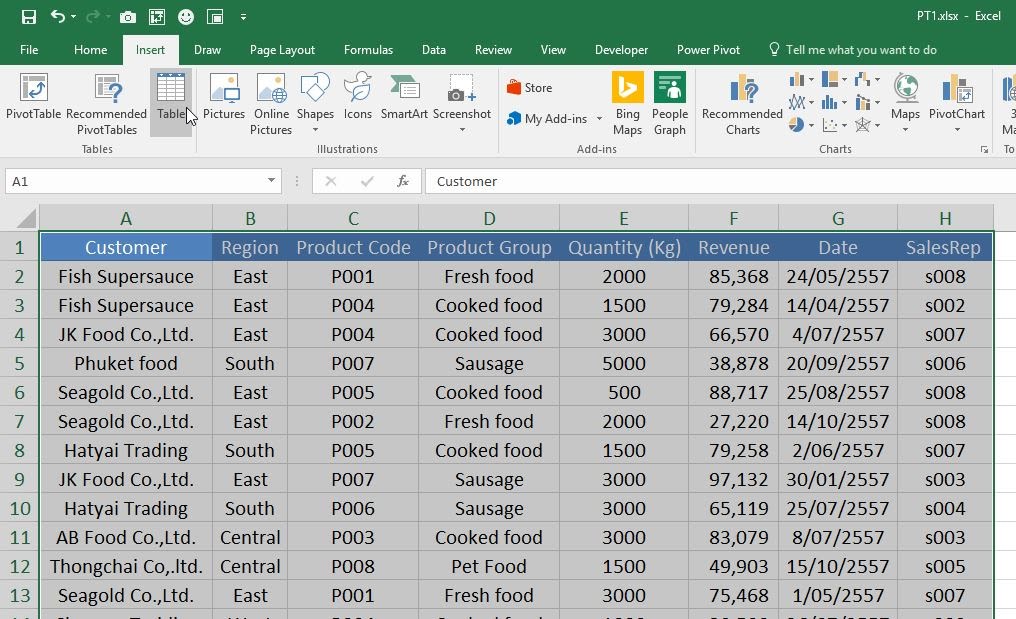The width and height of the screenshot is (1016, 619).
Task: Click the window layout icon in Quick Access Toolbar
Action: coord(215,17)
